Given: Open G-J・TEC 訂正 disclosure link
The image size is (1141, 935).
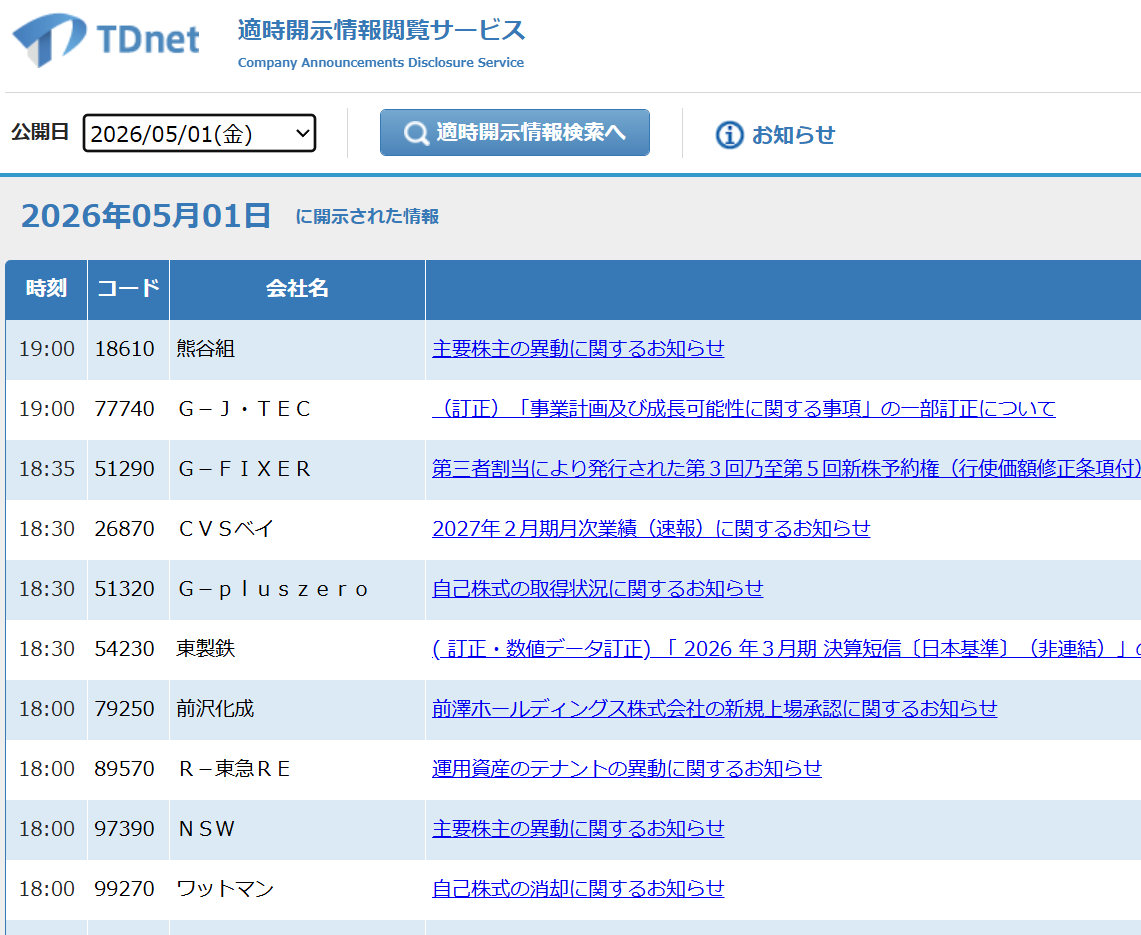Looking at the screenshot, I should coord(744,409).
